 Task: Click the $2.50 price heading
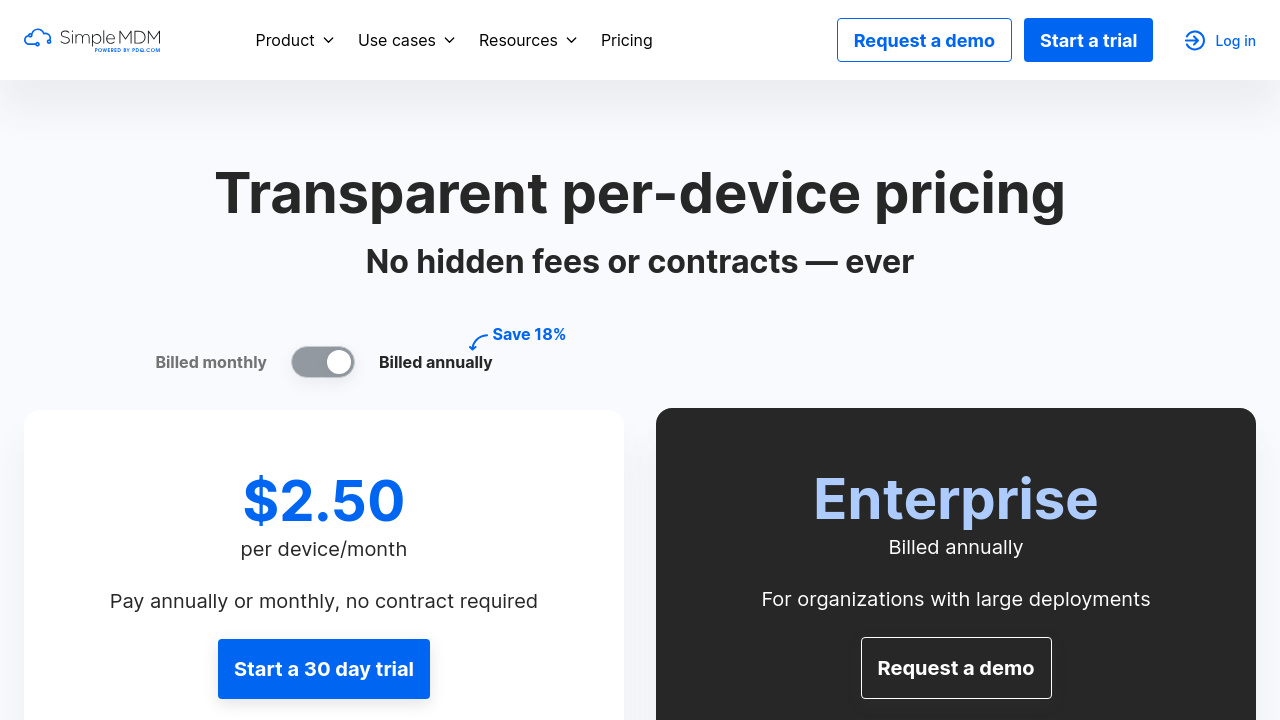[x=324, y=500]
